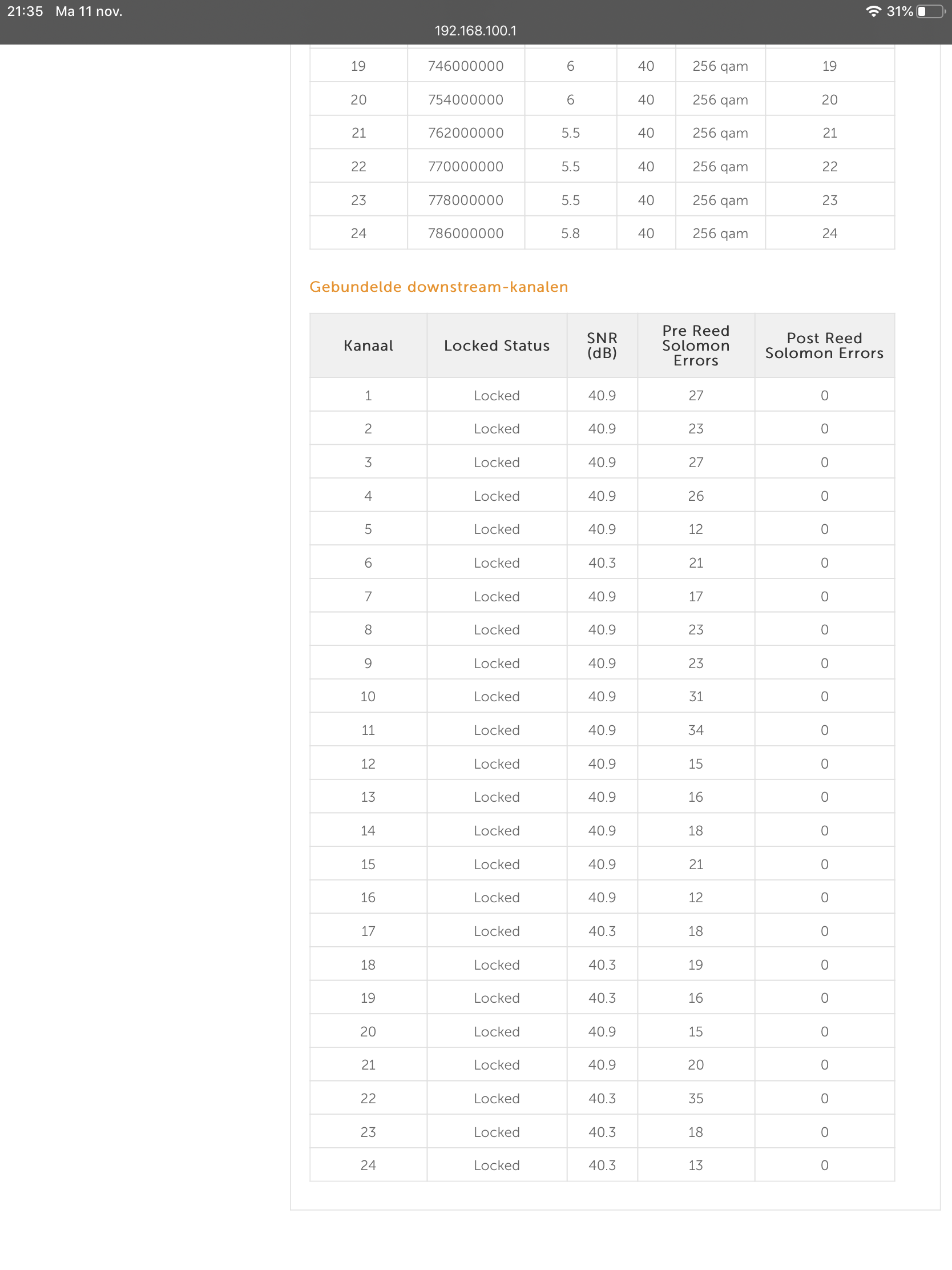Click the Locked Status column header

(497, 345)
